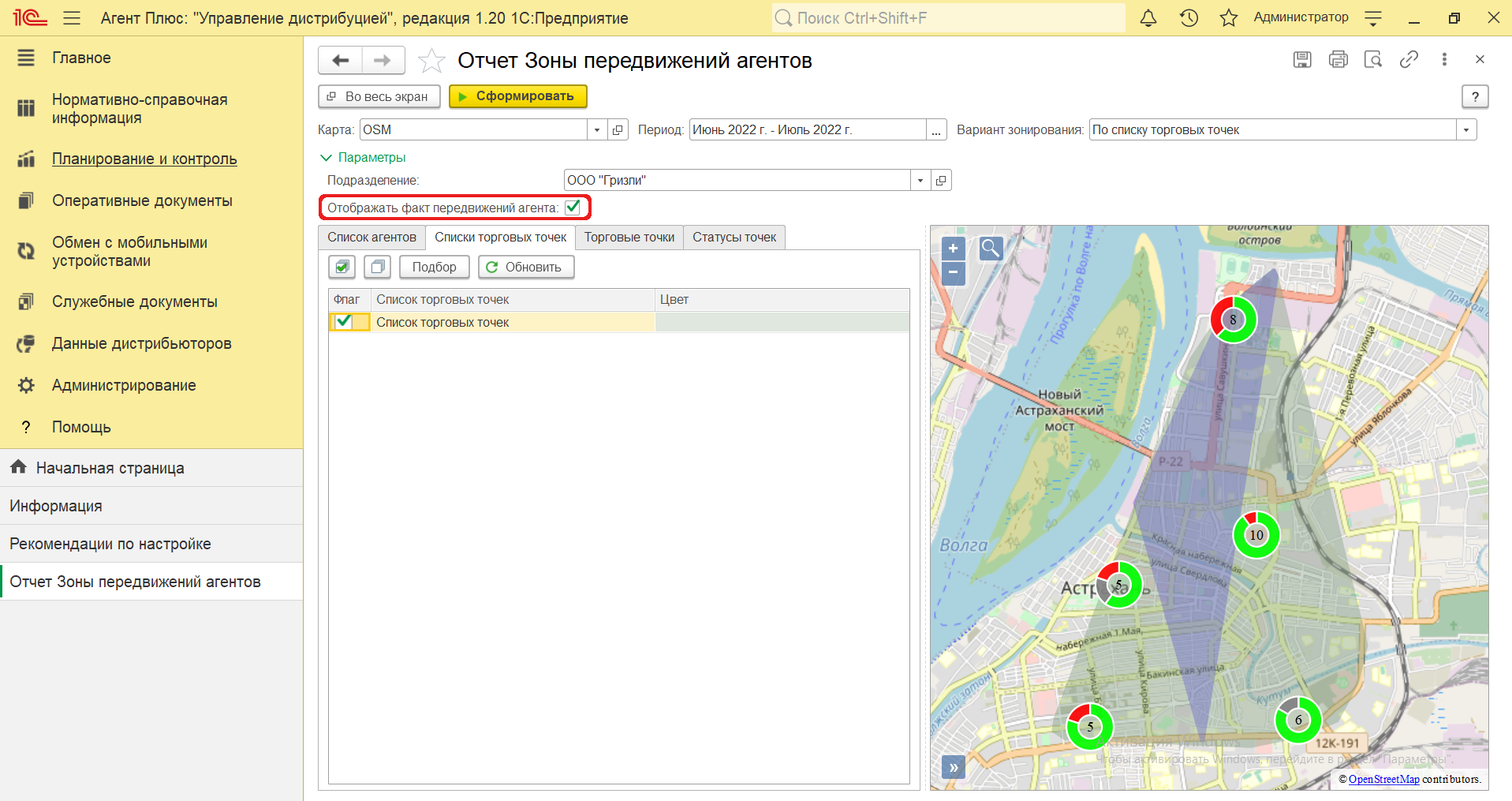The image size is (1512, 801).
Task: Open print preview icon
Action: coord(1373,59)
